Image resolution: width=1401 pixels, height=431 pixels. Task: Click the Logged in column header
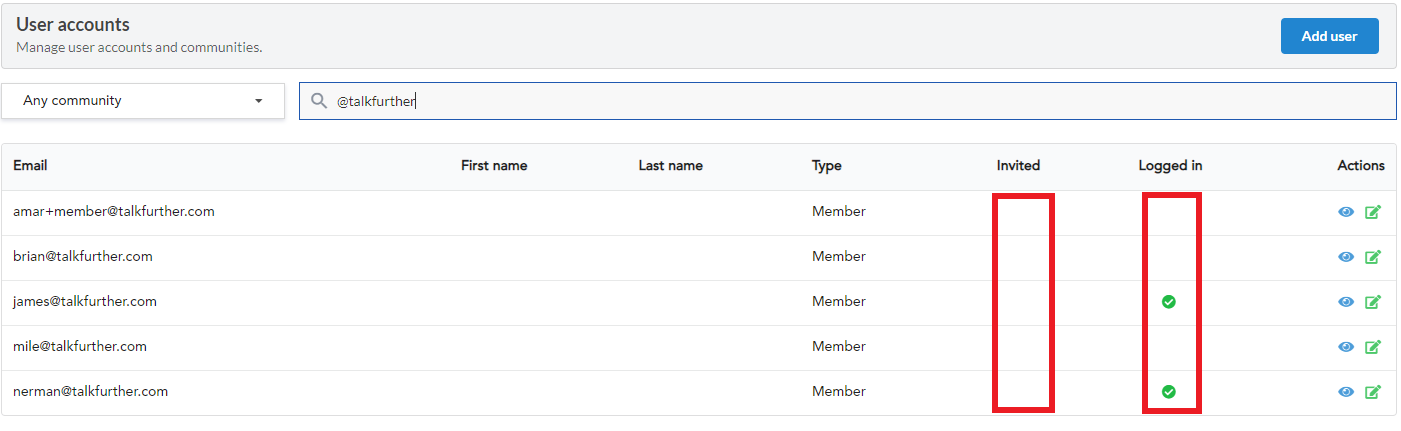tap(1170, 166)
